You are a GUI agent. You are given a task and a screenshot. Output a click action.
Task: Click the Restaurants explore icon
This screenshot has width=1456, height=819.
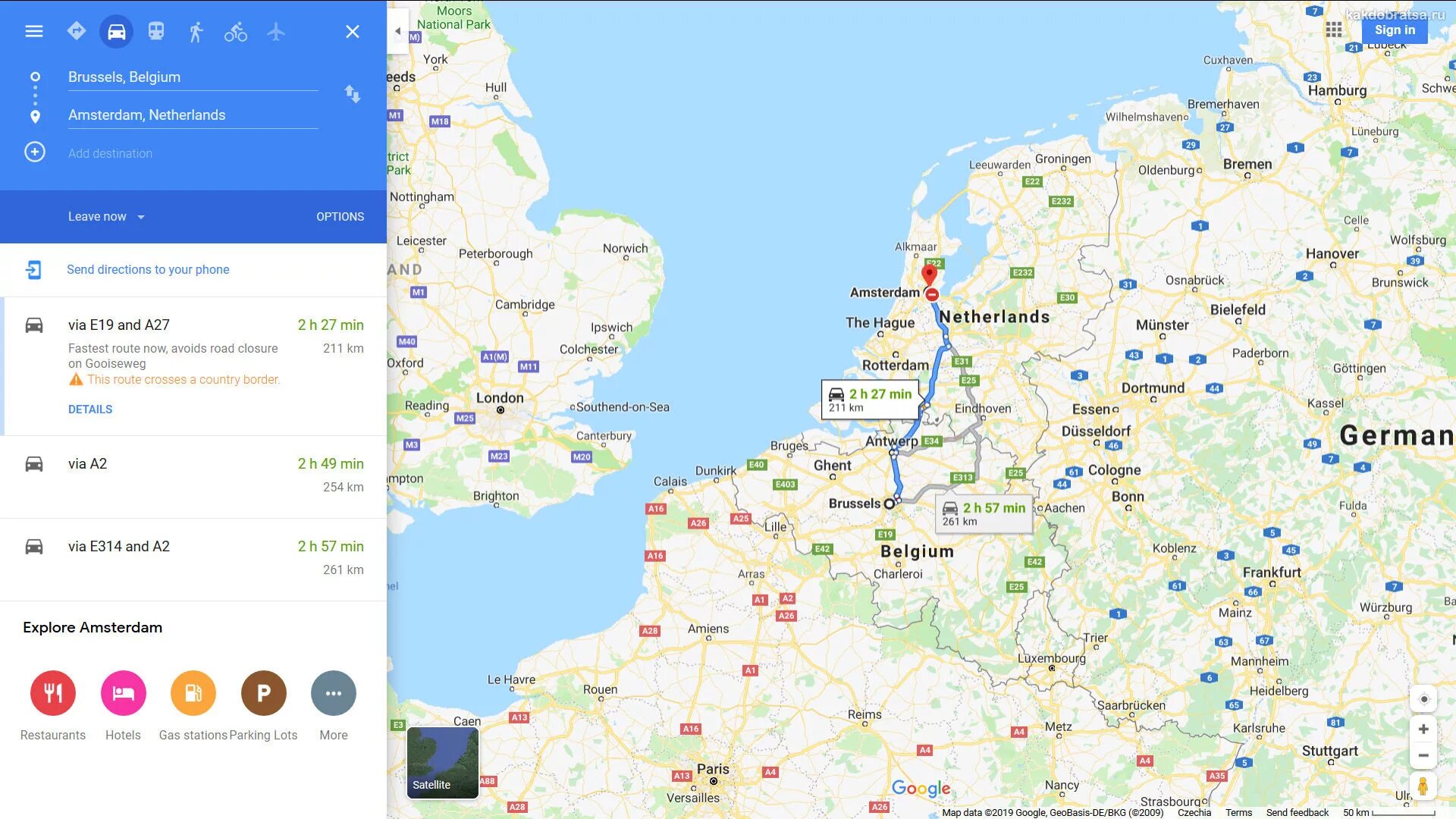click(x=51, y=692)
